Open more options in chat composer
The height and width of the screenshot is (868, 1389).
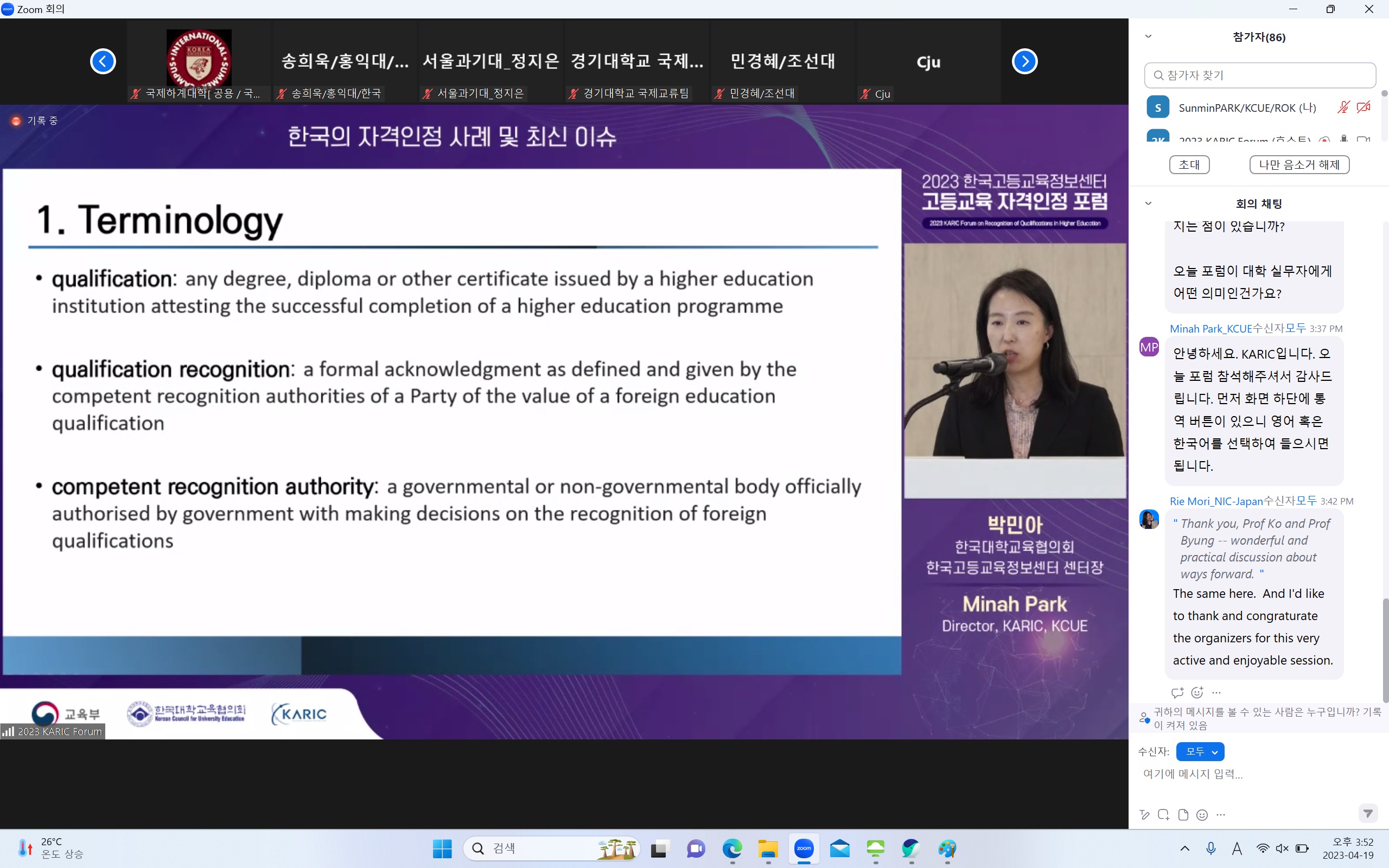tap(1221, 815)
